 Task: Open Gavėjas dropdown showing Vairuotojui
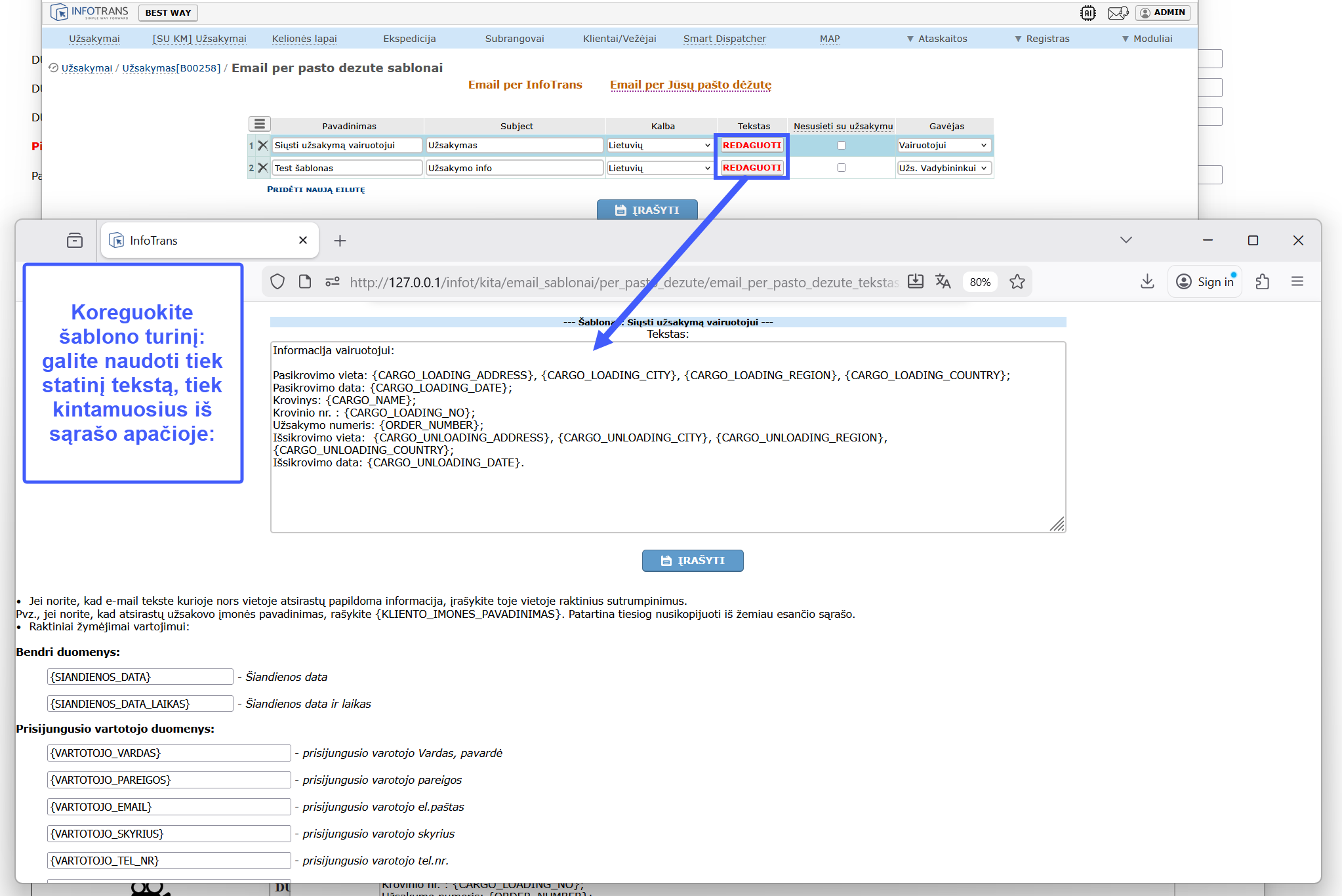pyautogui.click(x=943, y=146)
